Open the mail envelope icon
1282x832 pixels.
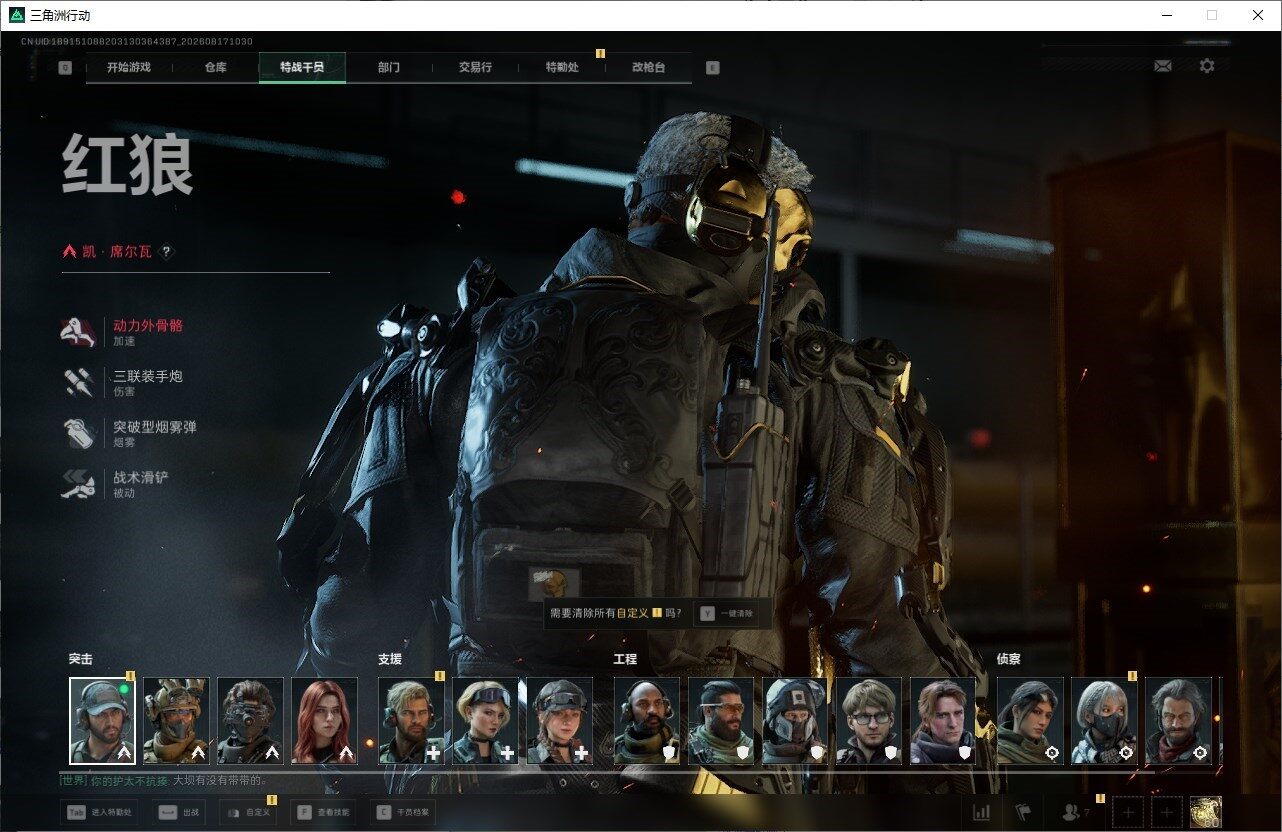pos(1162,66)
